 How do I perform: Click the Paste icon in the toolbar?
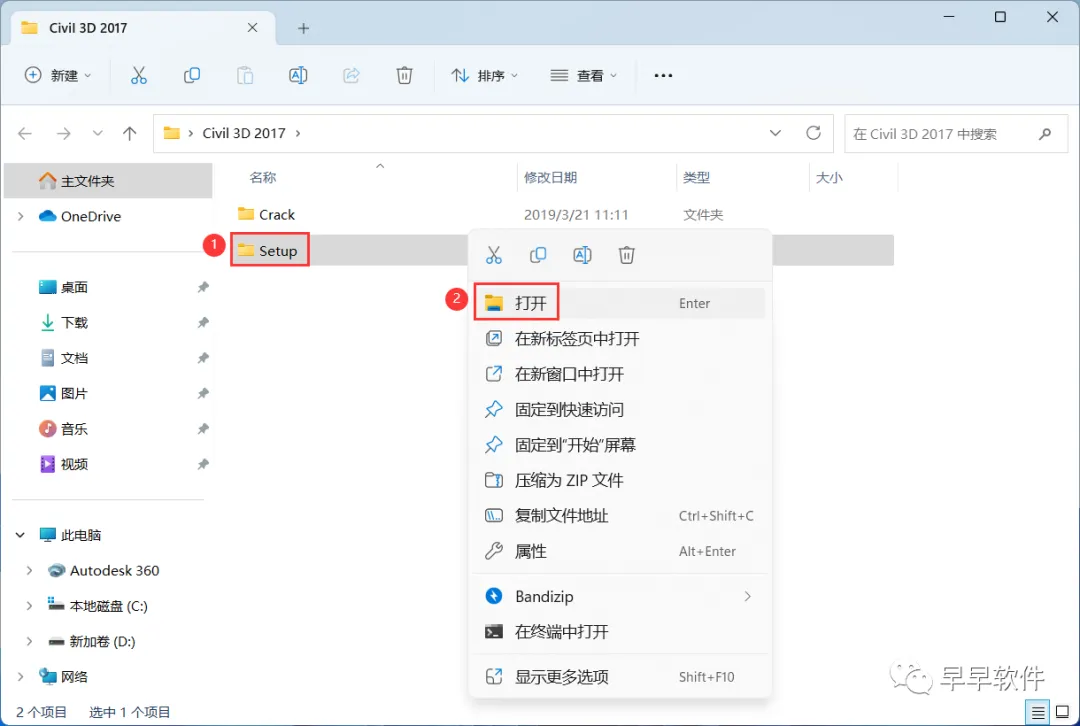245,75
